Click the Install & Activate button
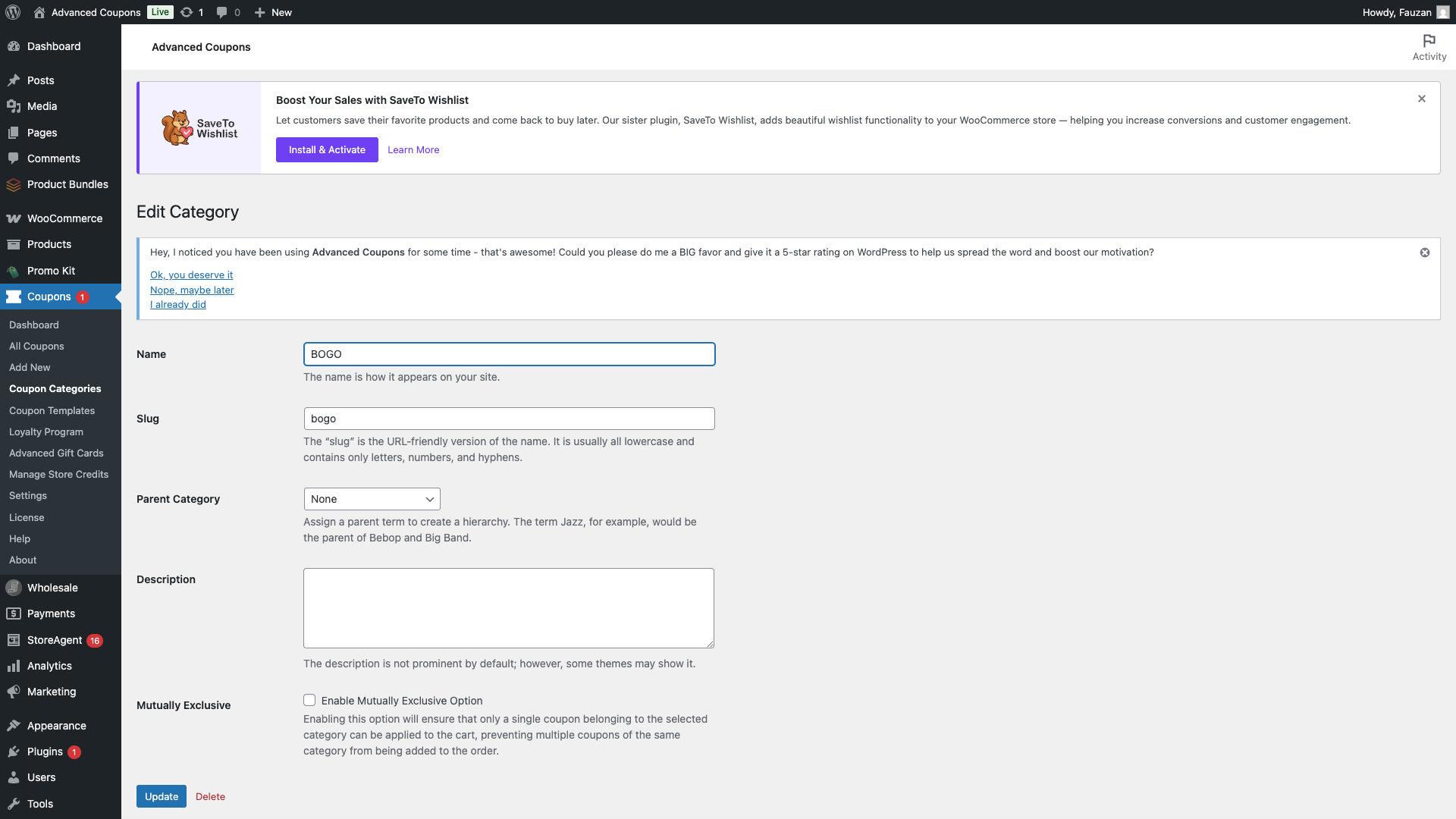The height and width of the screenshot is (819, 1456). (327, 149)
